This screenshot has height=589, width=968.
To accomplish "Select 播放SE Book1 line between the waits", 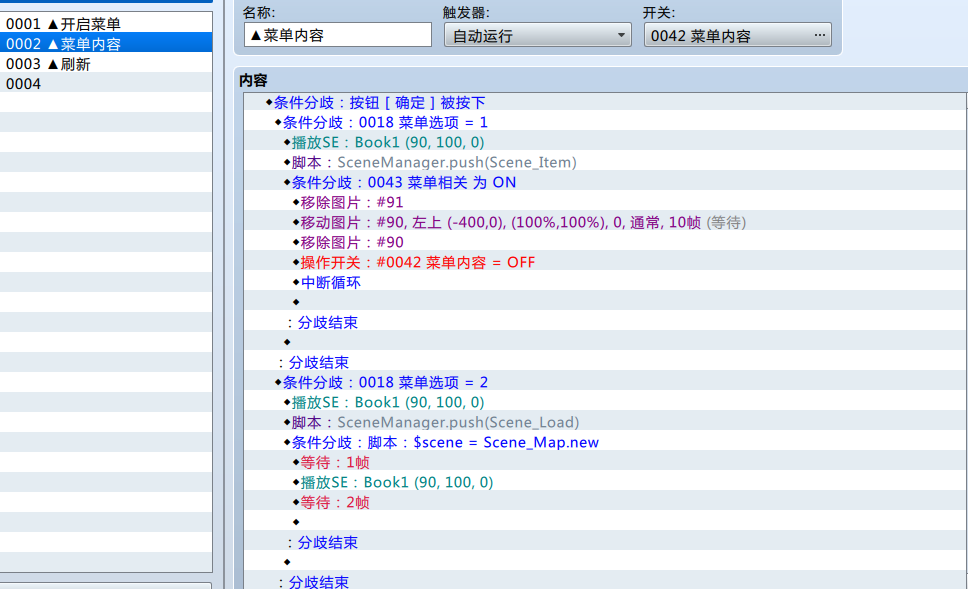I will (605, 483).
